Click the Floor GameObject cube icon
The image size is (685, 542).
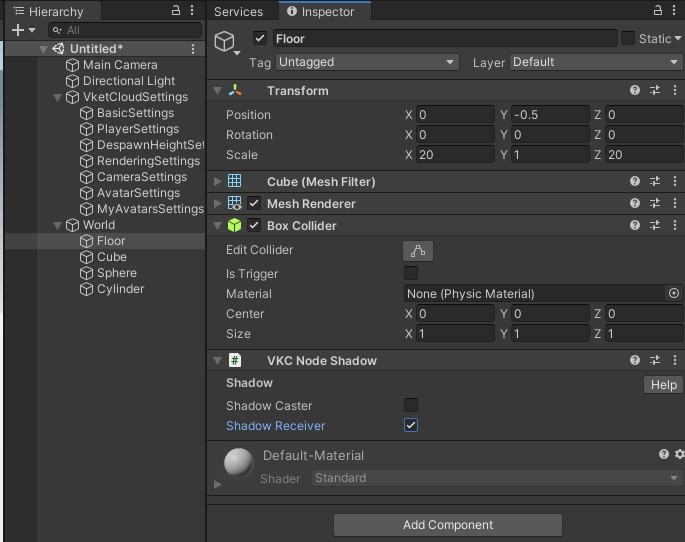click(226, 41)
